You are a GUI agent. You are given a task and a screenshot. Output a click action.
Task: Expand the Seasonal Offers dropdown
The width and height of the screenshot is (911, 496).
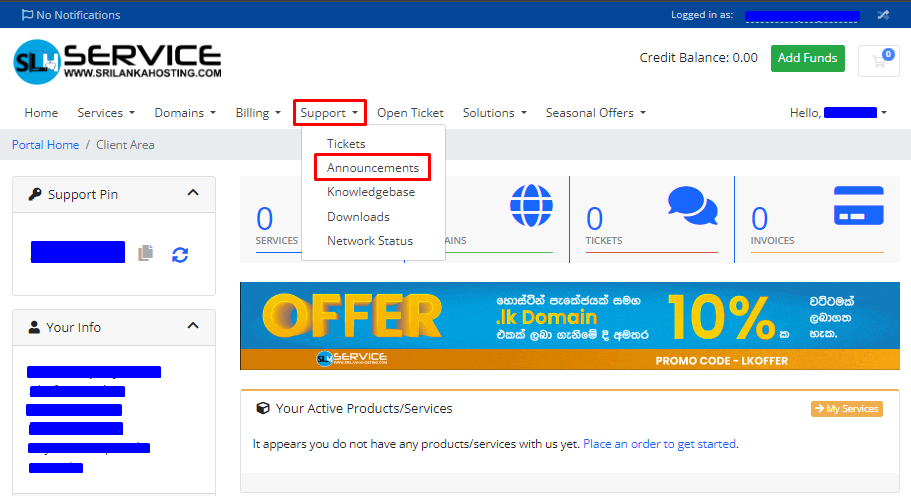pos(595,113)
